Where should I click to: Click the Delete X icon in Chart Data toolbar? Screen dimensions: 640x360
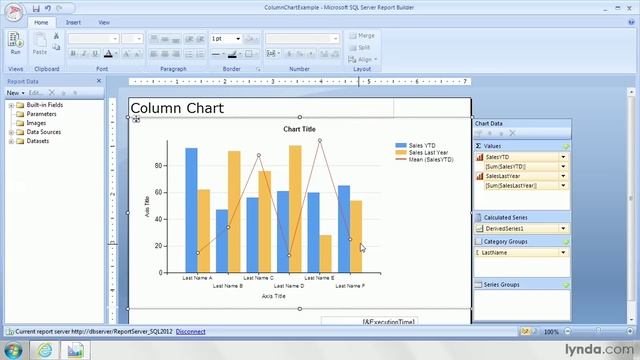(x=512, y=133)
